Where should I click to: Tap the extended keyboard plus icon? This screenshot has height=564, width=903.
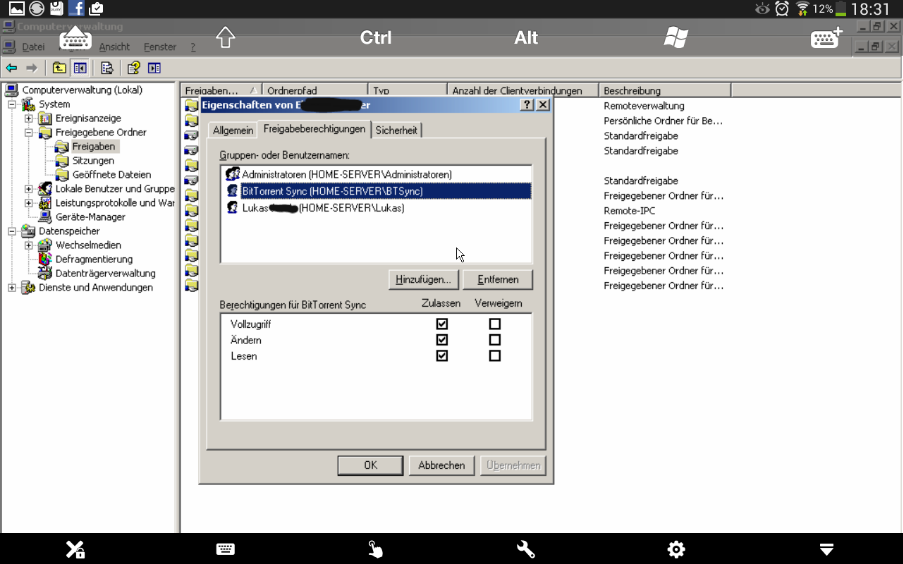pyautogui.click(x=826, y=38)
